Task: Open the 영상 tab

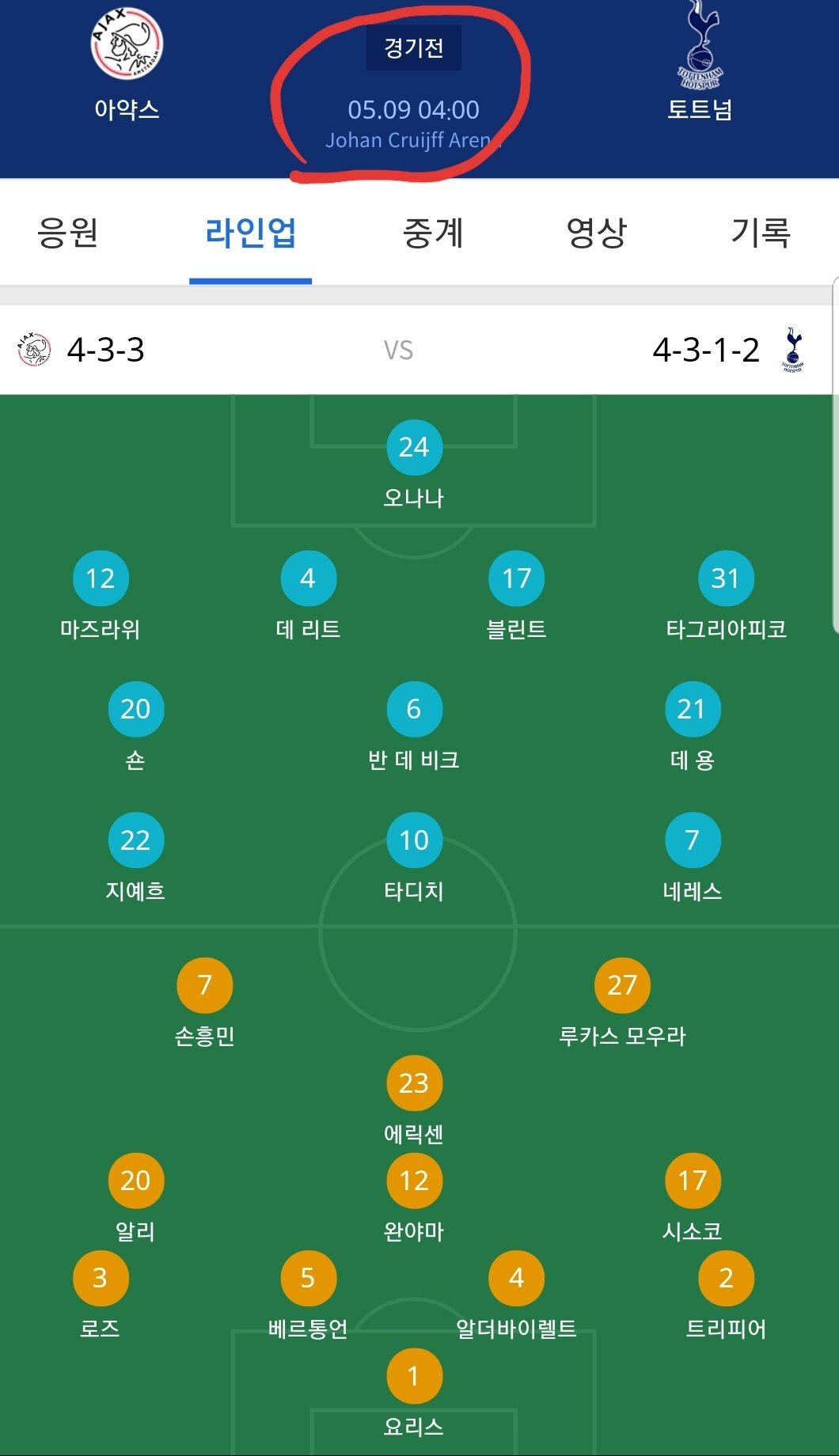Action: click(x=596, y=233)
